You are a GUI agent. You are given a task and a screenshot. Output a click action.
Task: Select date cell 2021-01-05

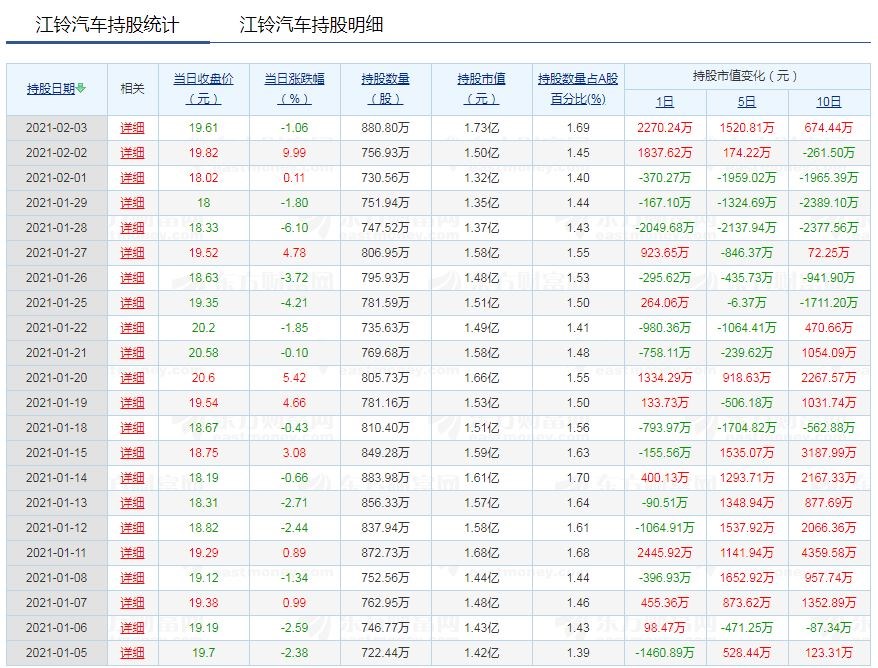[x=57, y=653]
